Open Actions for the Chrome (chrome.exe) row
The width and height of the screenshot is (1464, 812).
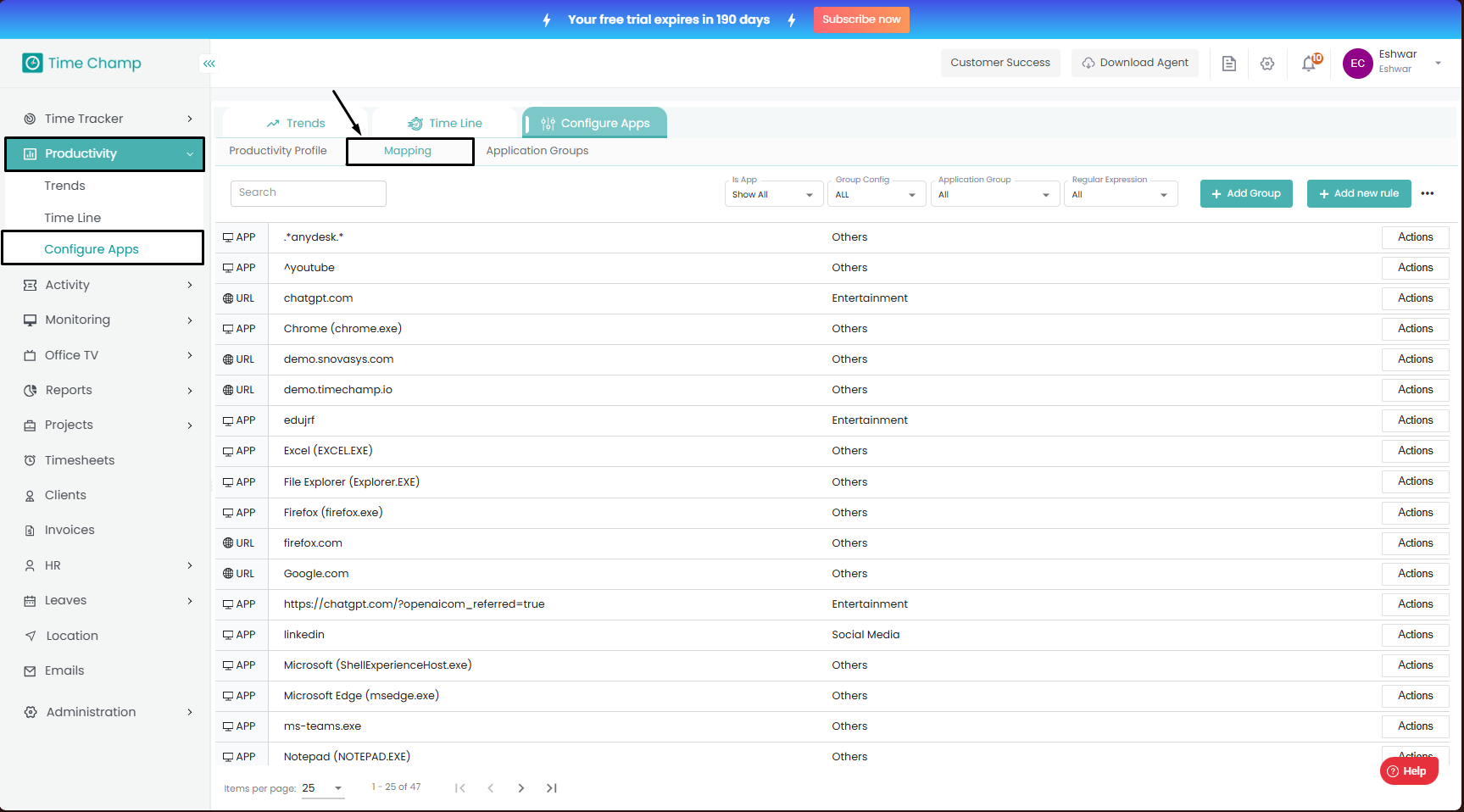click(x=1416, y=329)
